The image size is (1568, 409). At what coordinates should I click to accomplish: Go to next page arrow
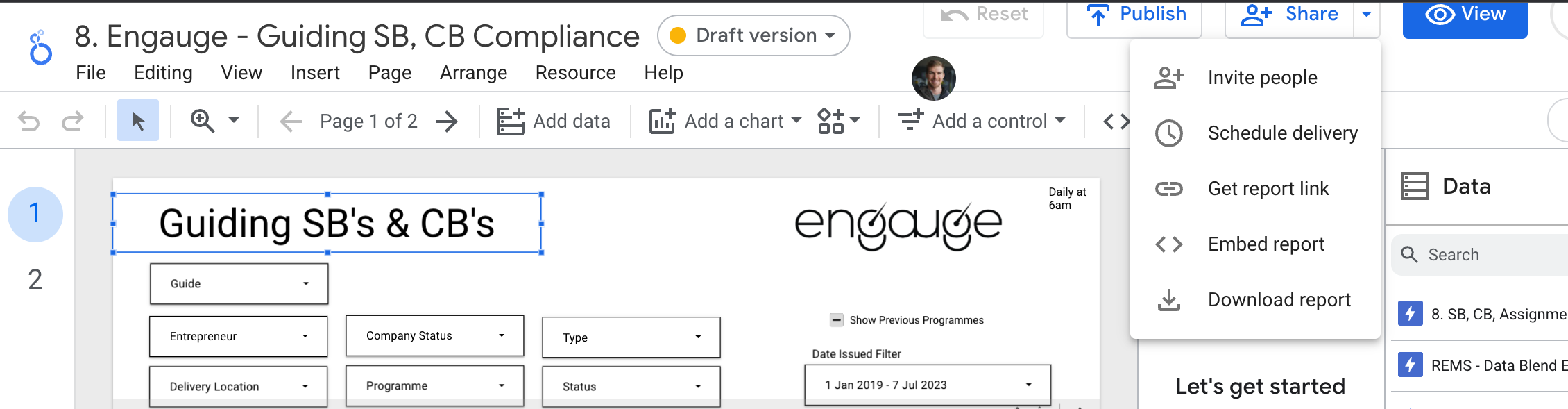pos(447,122)
